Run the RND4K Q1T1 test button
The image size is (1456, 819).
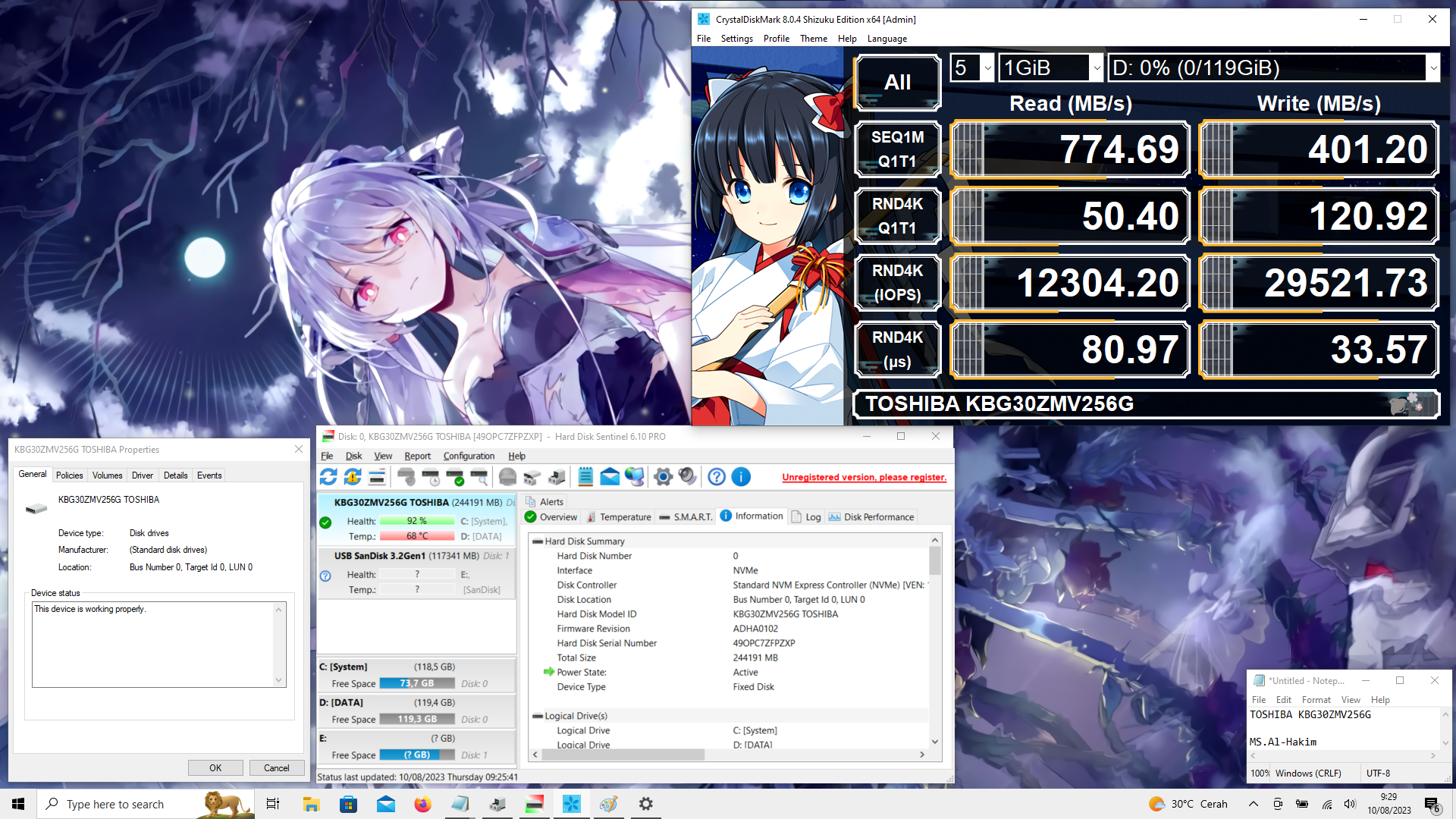click(898, 216)
